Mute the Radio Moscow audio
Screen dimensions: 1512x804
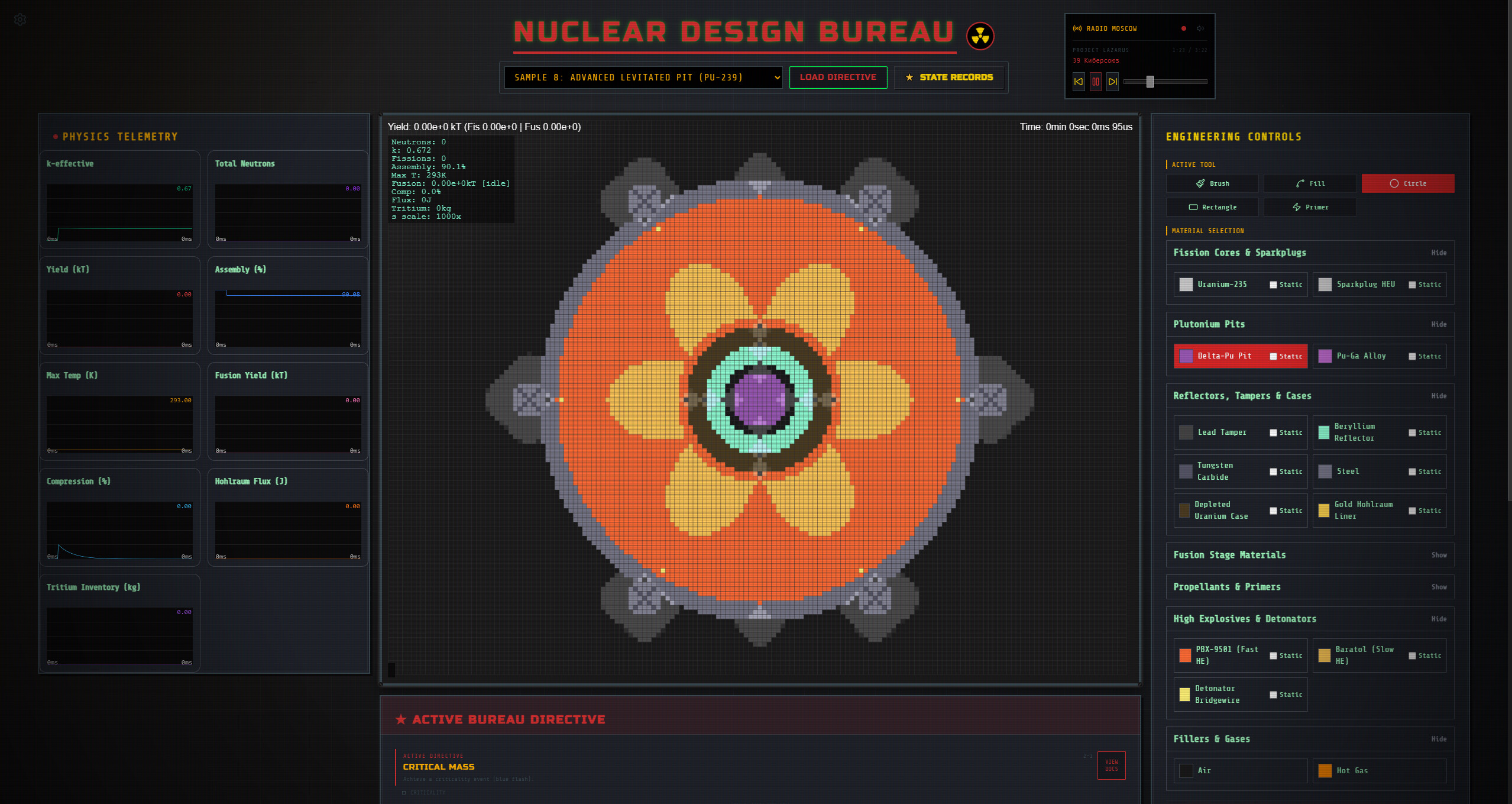(1200, 28)
